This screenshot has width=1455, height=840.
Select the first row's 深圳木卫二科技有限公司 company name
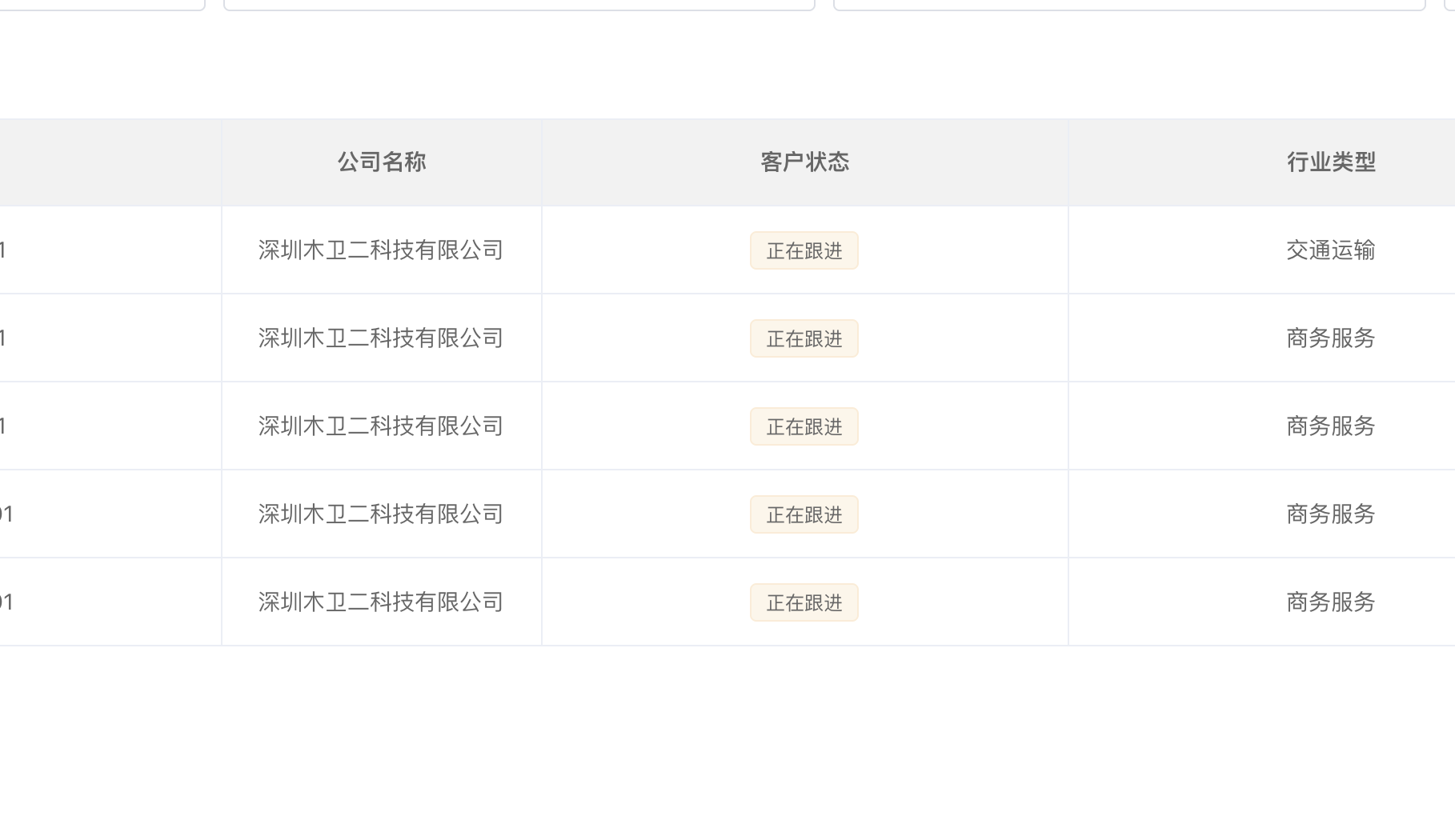[x=381, y=250]
